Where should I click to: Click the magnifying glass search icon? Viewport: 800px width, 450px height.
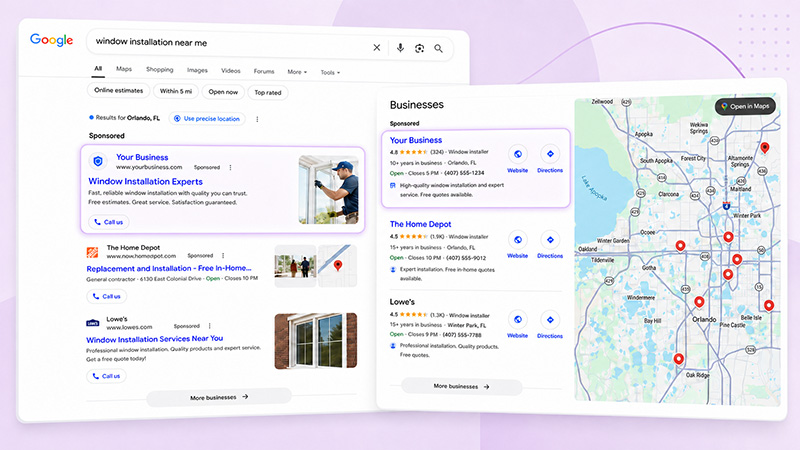point(438,48)
